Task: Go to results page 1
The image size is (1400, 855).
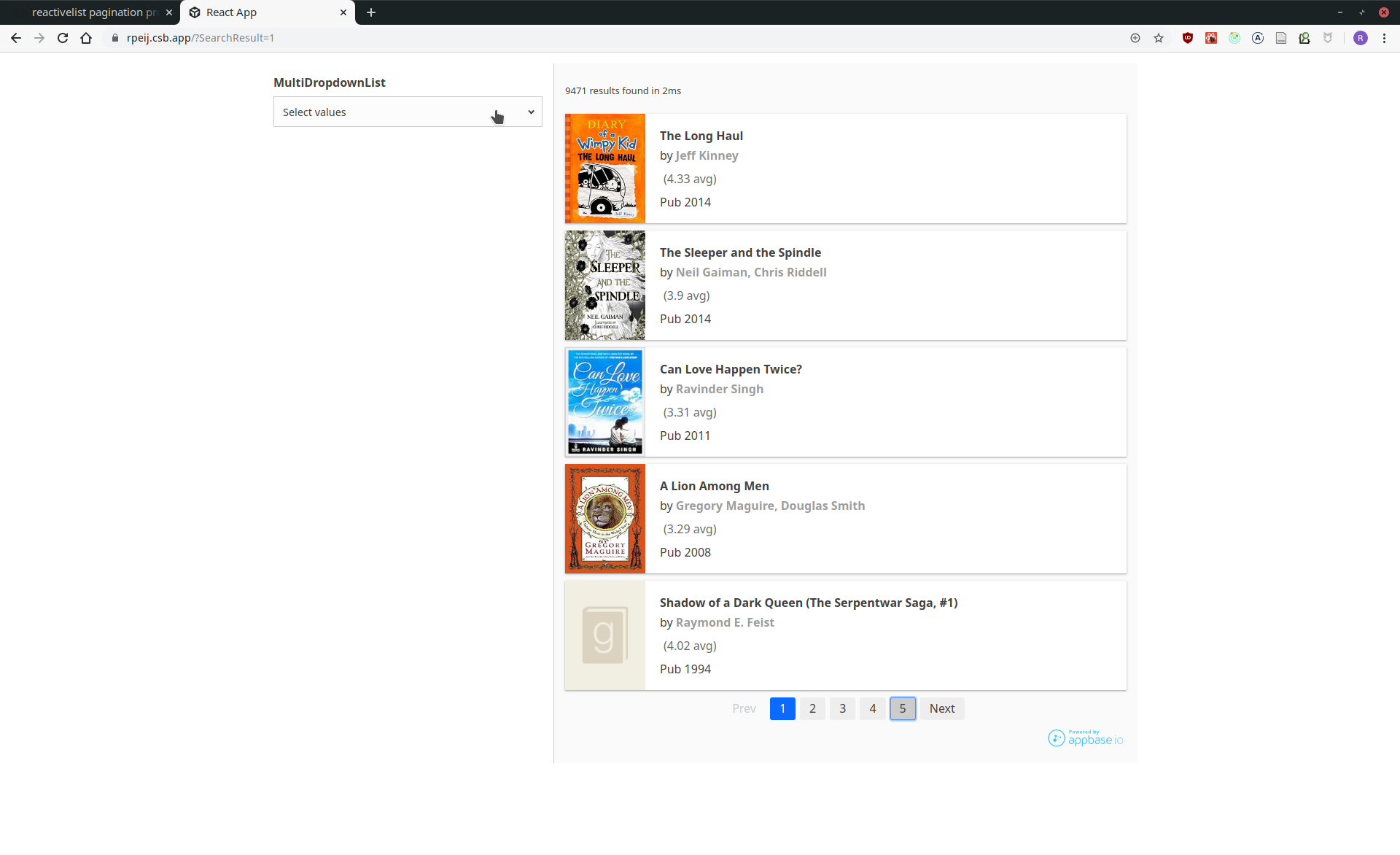Action: pyautogui.click(x=782, y=708)
